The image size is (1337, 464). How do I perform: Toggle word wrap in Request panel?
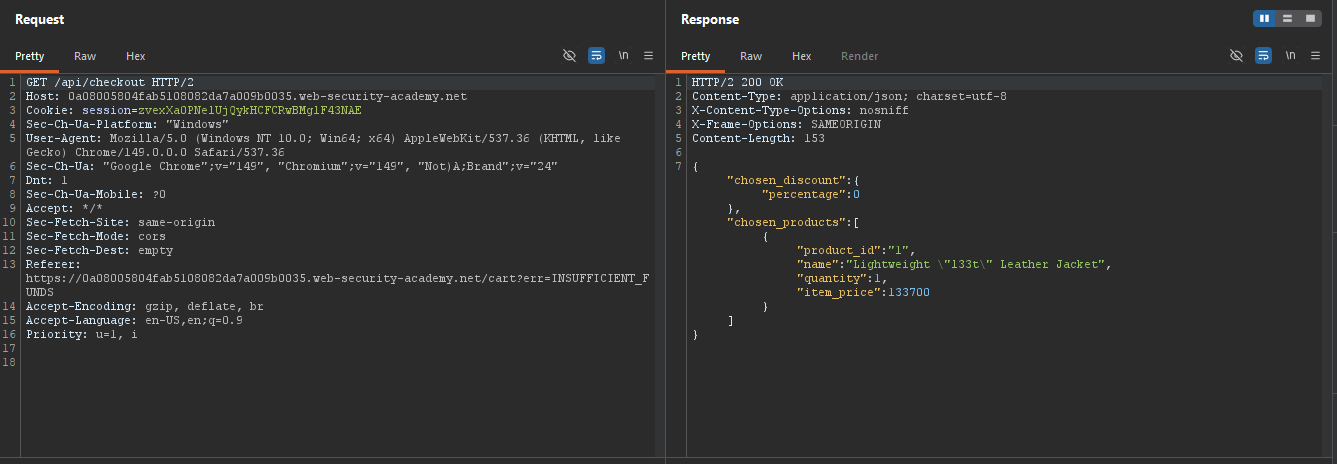click(x=596, y=56)
